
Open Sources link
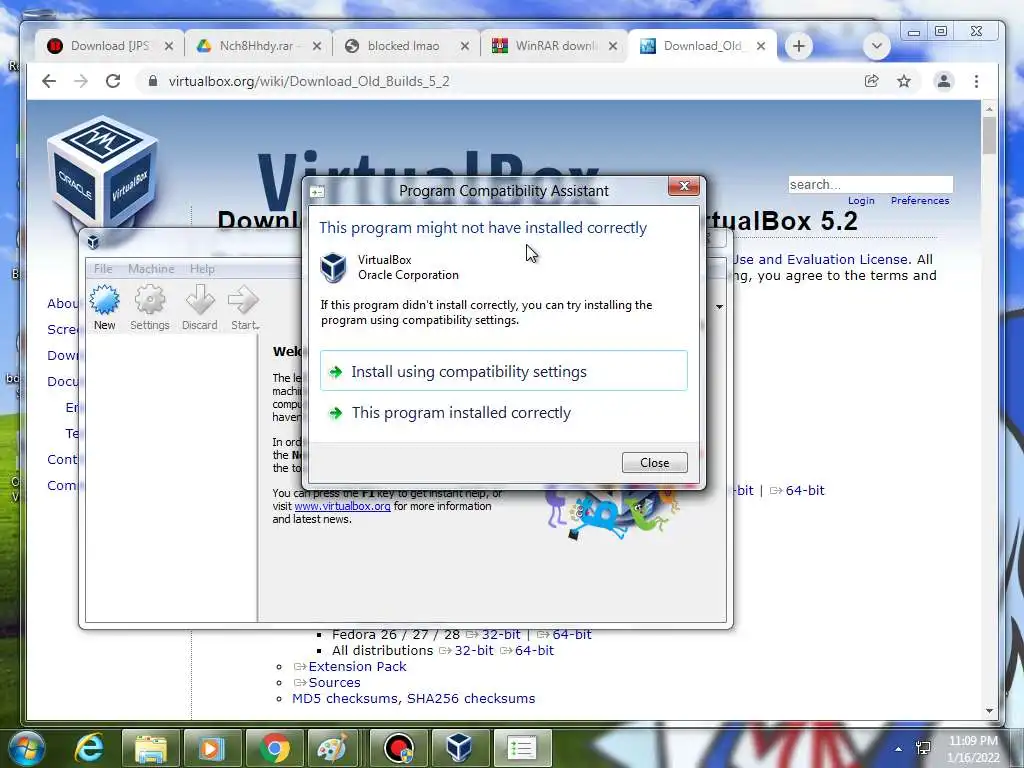pos(334,682)
